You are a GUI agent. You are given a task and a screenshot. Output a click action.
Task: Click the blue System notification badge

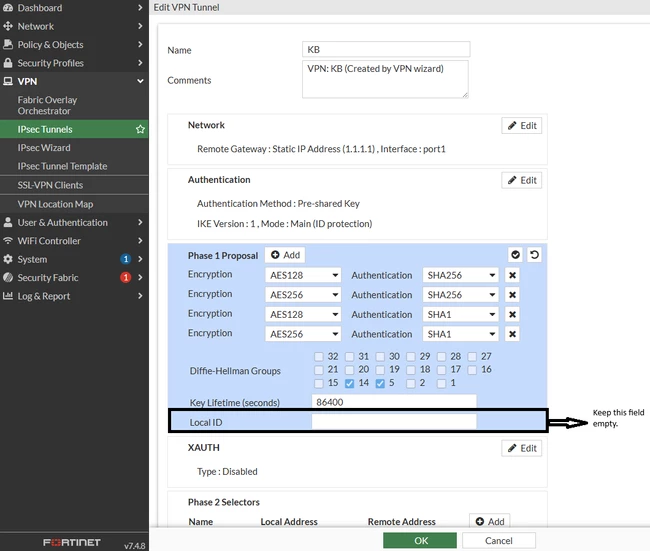(x=126, y=259)
